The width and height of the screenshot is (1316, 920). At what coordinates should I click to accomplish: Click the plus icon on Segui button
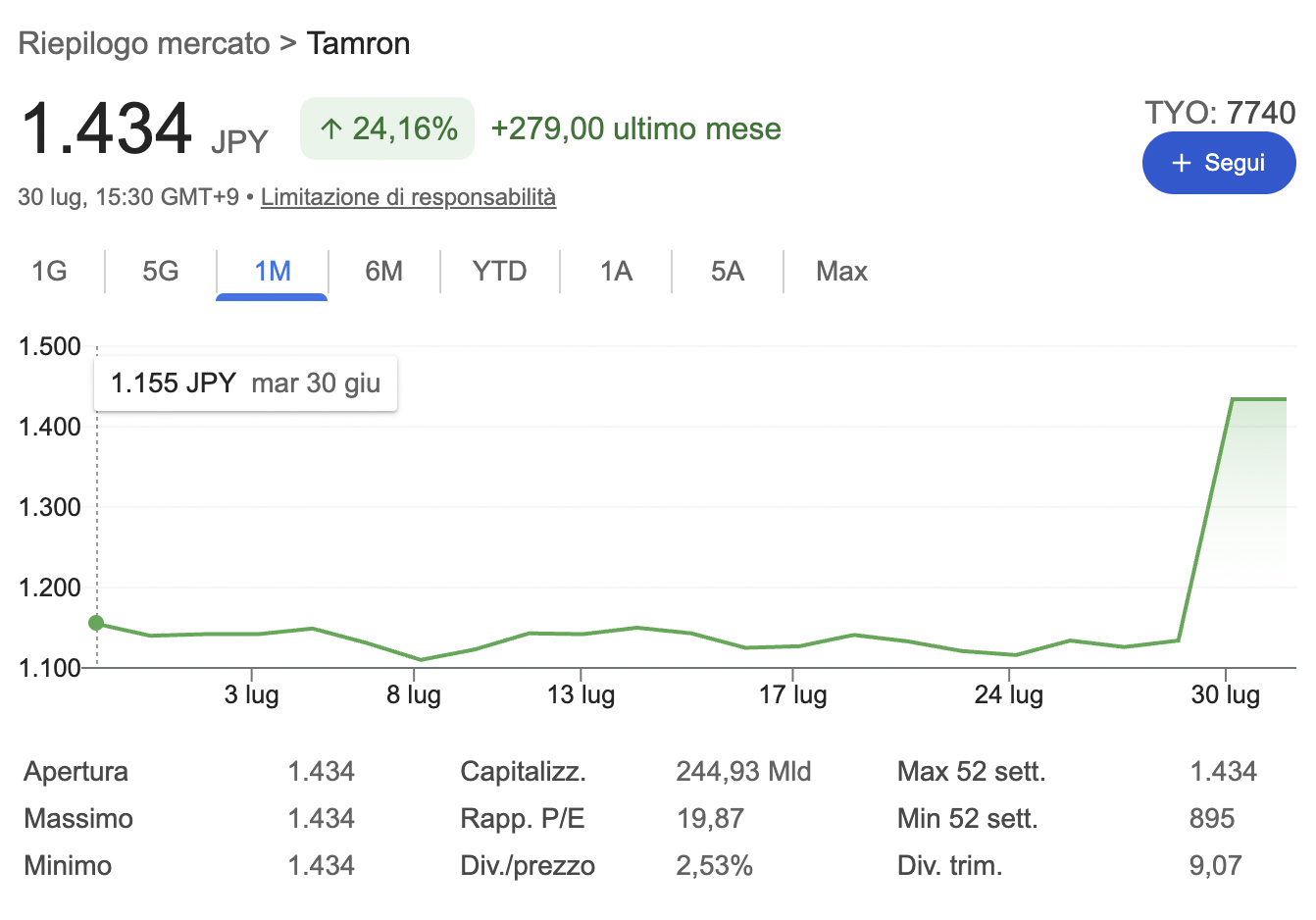(1181, 163)
